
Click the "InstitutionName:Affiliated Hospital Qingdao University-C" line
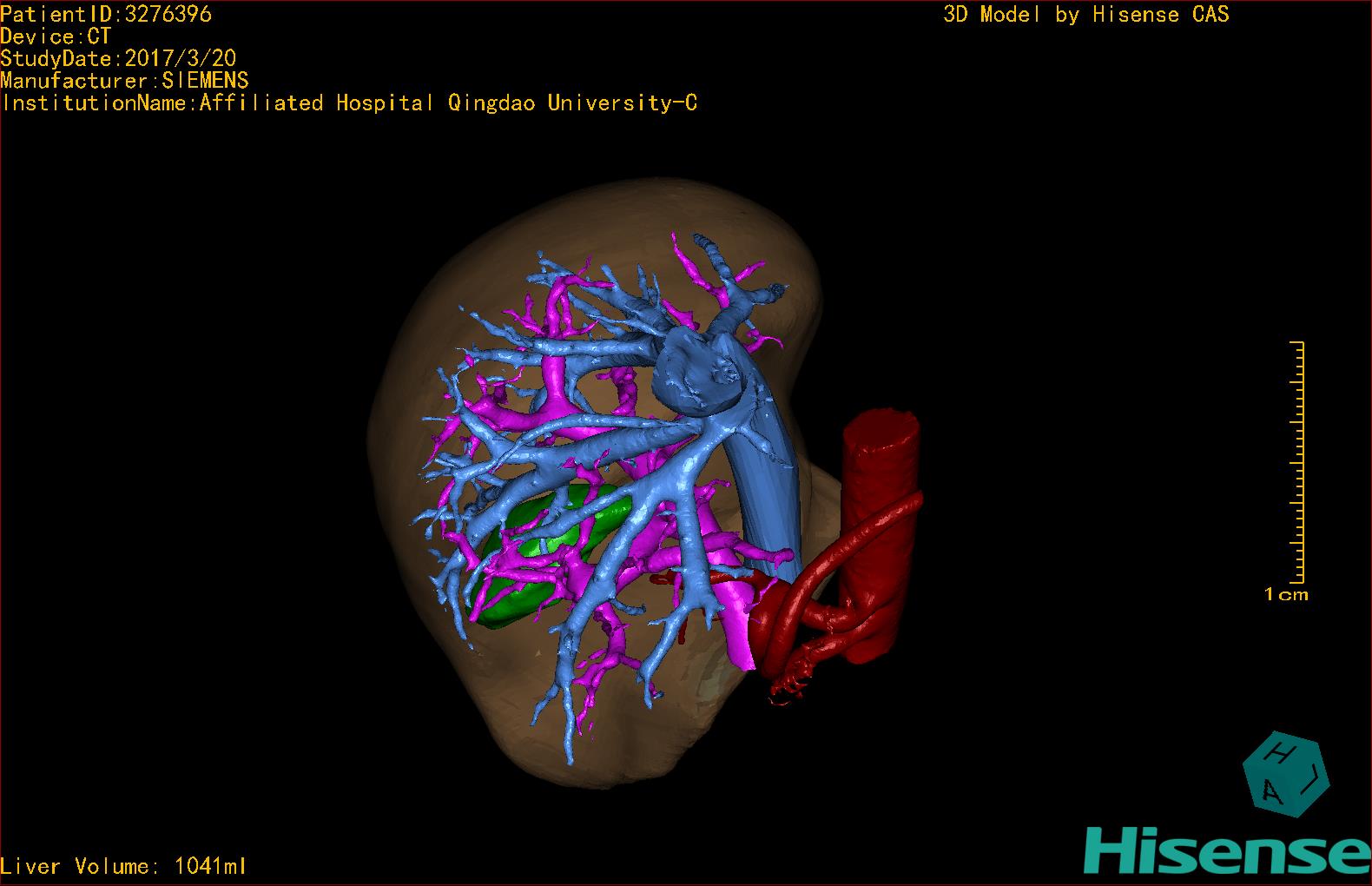click(x=348, y=102)
